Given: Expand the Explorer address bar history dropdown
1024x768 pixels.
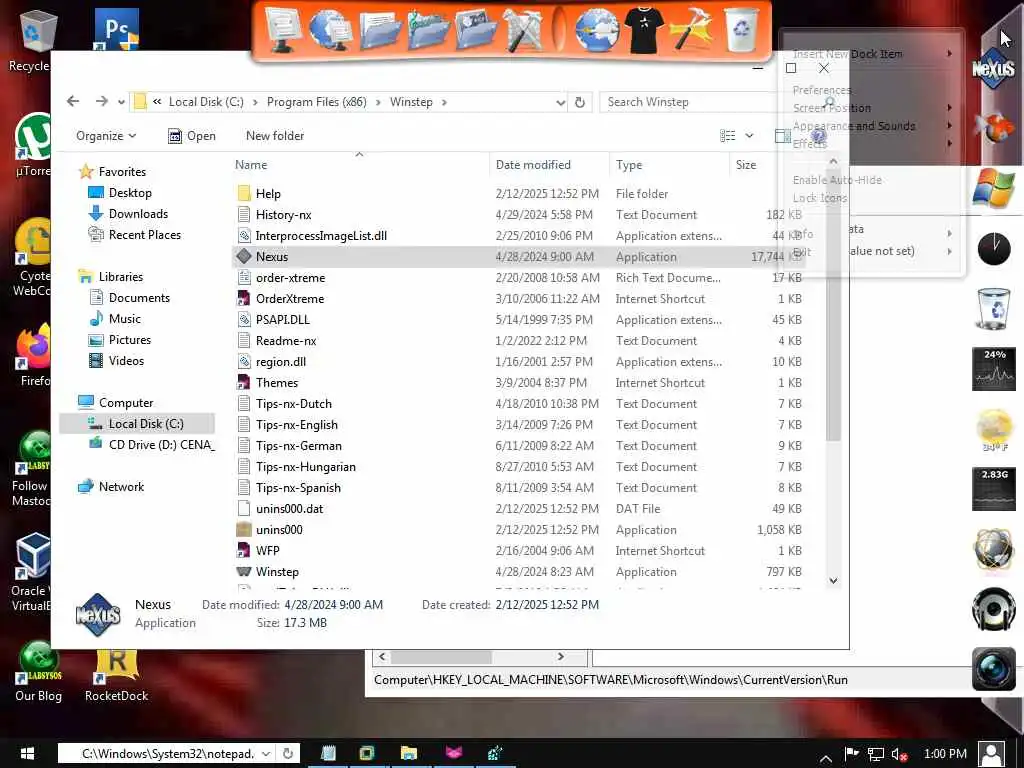Looking at the screenshot, I should [560, 102].
